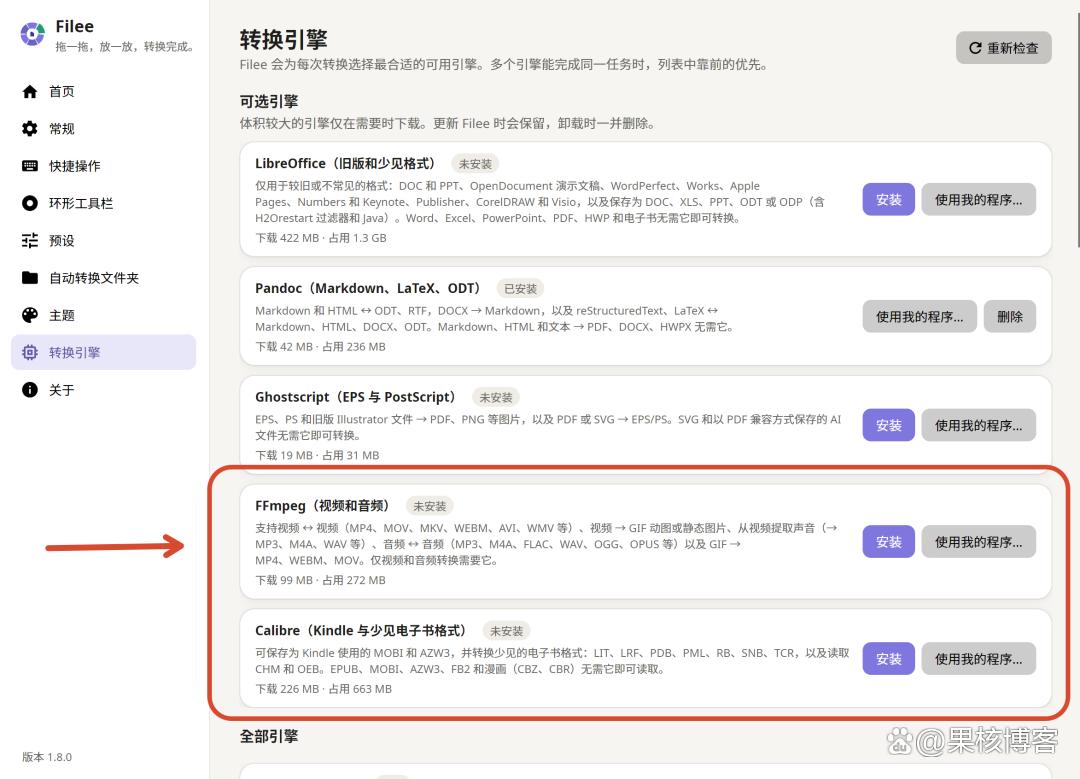
Task: Click the folder icon beside 自动转换文件夹
Action: click(30, 278)
